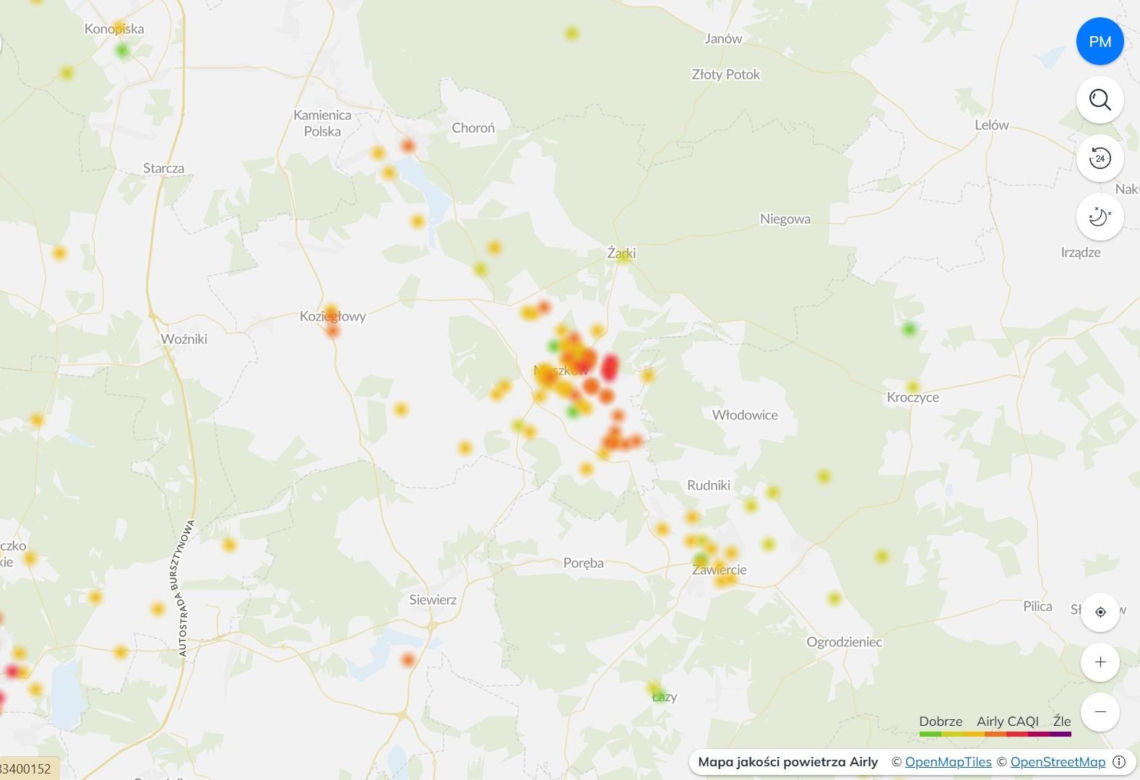Click the Poręba town label
This screenshot has height=780, width=1140.
pyautogui.click(x=583, y=563)
